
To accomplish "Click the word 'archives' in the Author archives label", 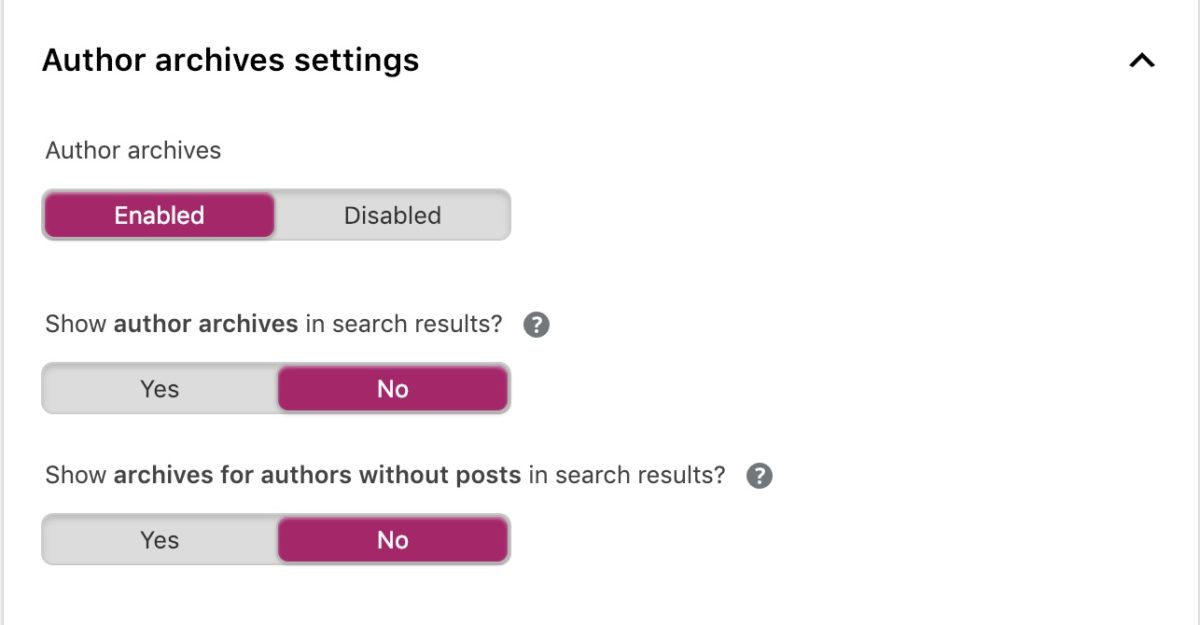I will pyautogui.click(x=176, y=151).
